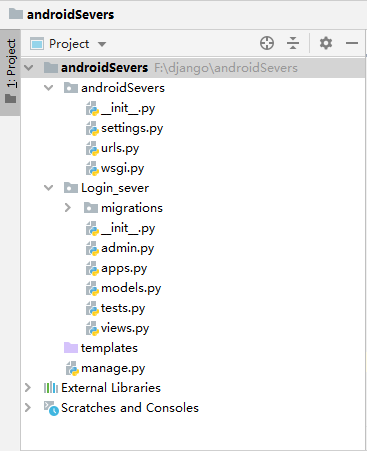The width and height of the screenshot is (367, 451).
Task: Select views.py file name
Action: (125, 328)
